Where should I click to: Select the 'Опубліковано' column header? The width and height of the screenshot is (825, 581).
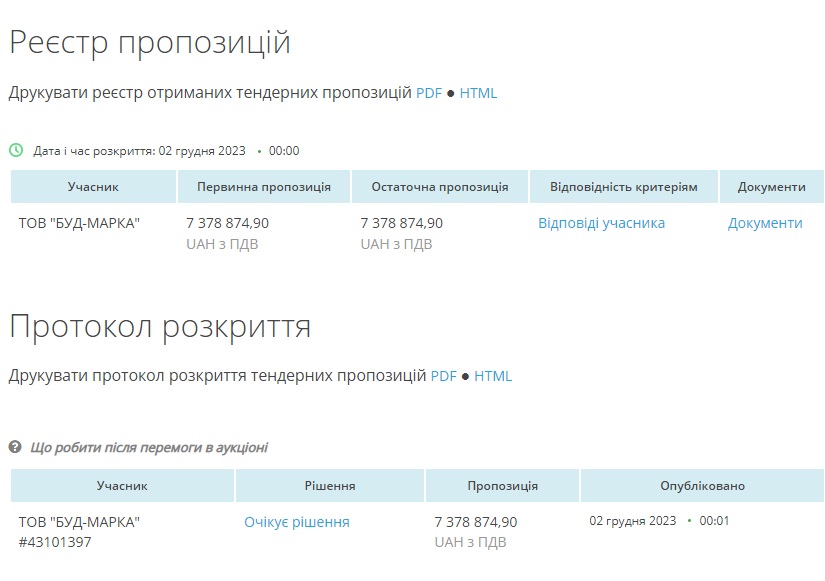pos(702,486)
